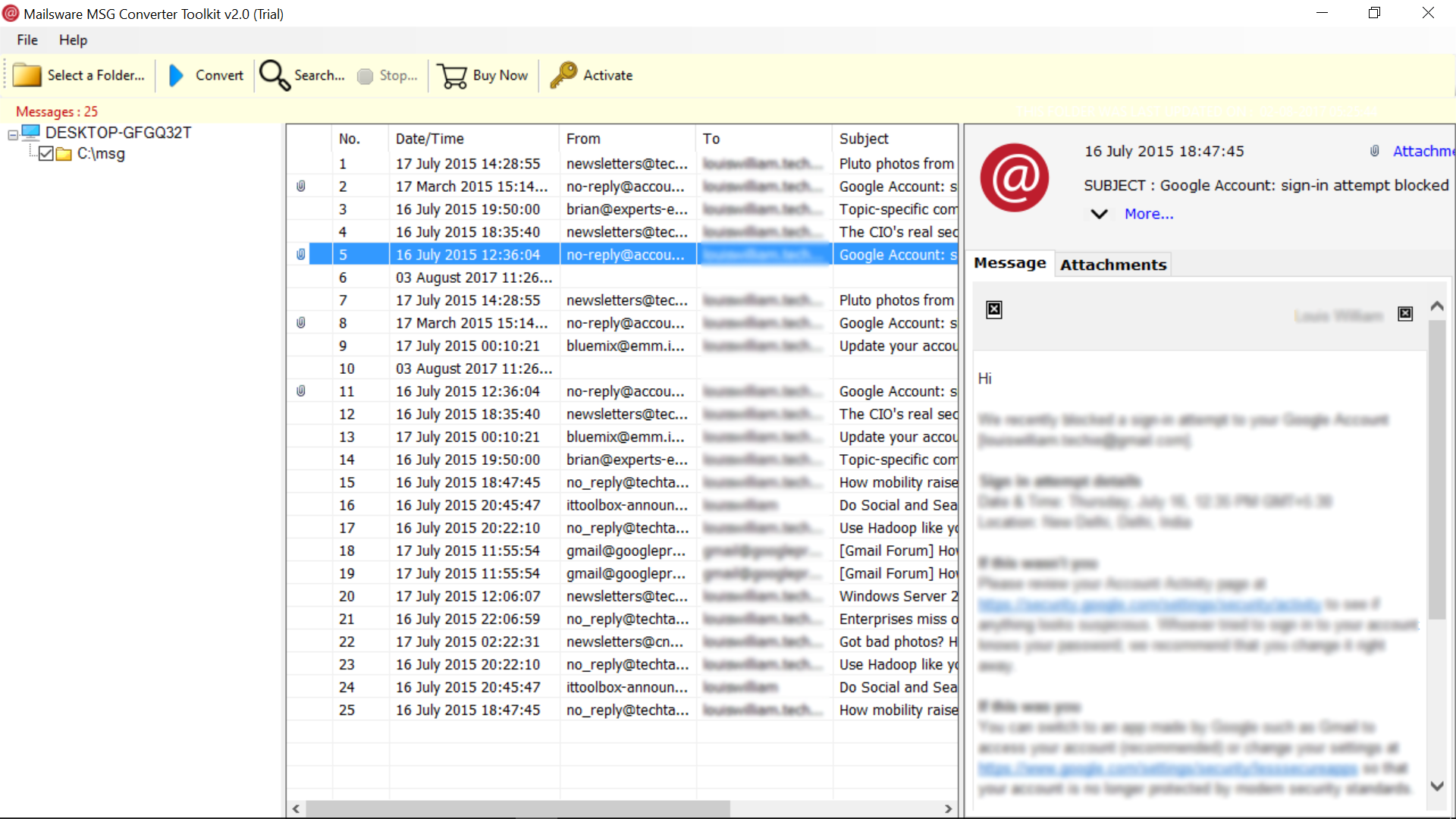Click attachment paperclip on row 8
This screenshot has width=1456, height=819.
pyautogui.click(x=301, y=322)
